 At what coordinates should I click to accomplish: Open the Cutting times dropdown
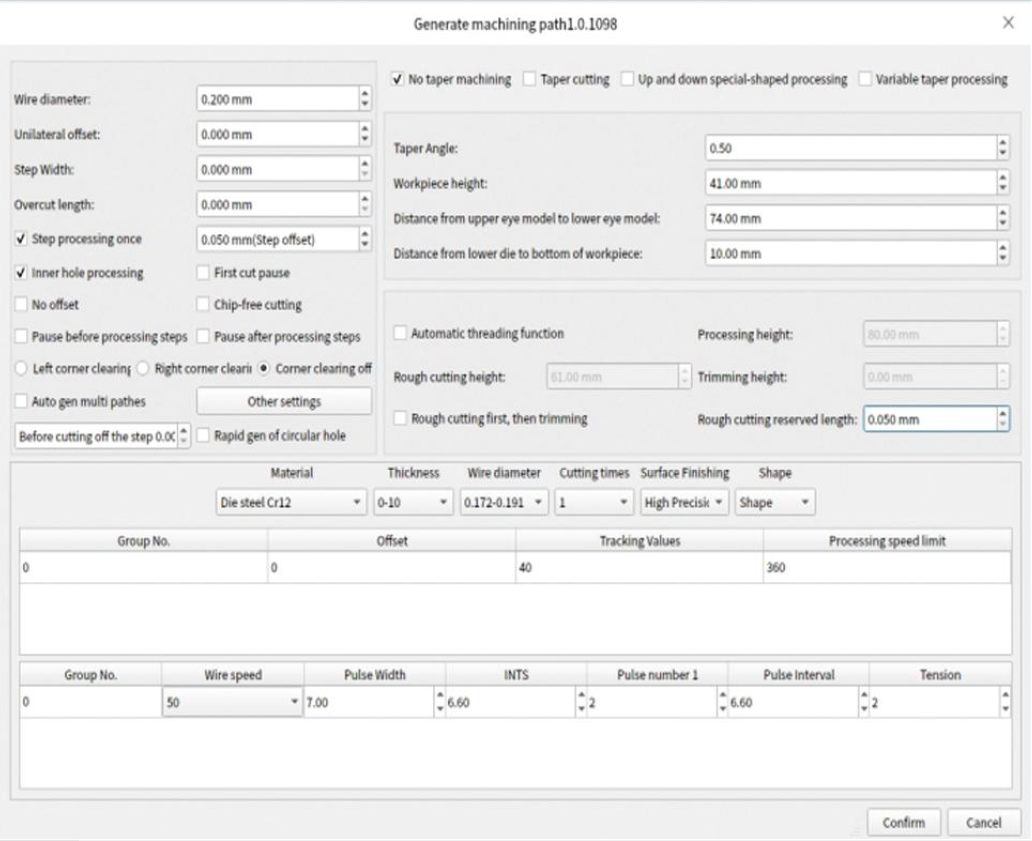coord(594,502)
